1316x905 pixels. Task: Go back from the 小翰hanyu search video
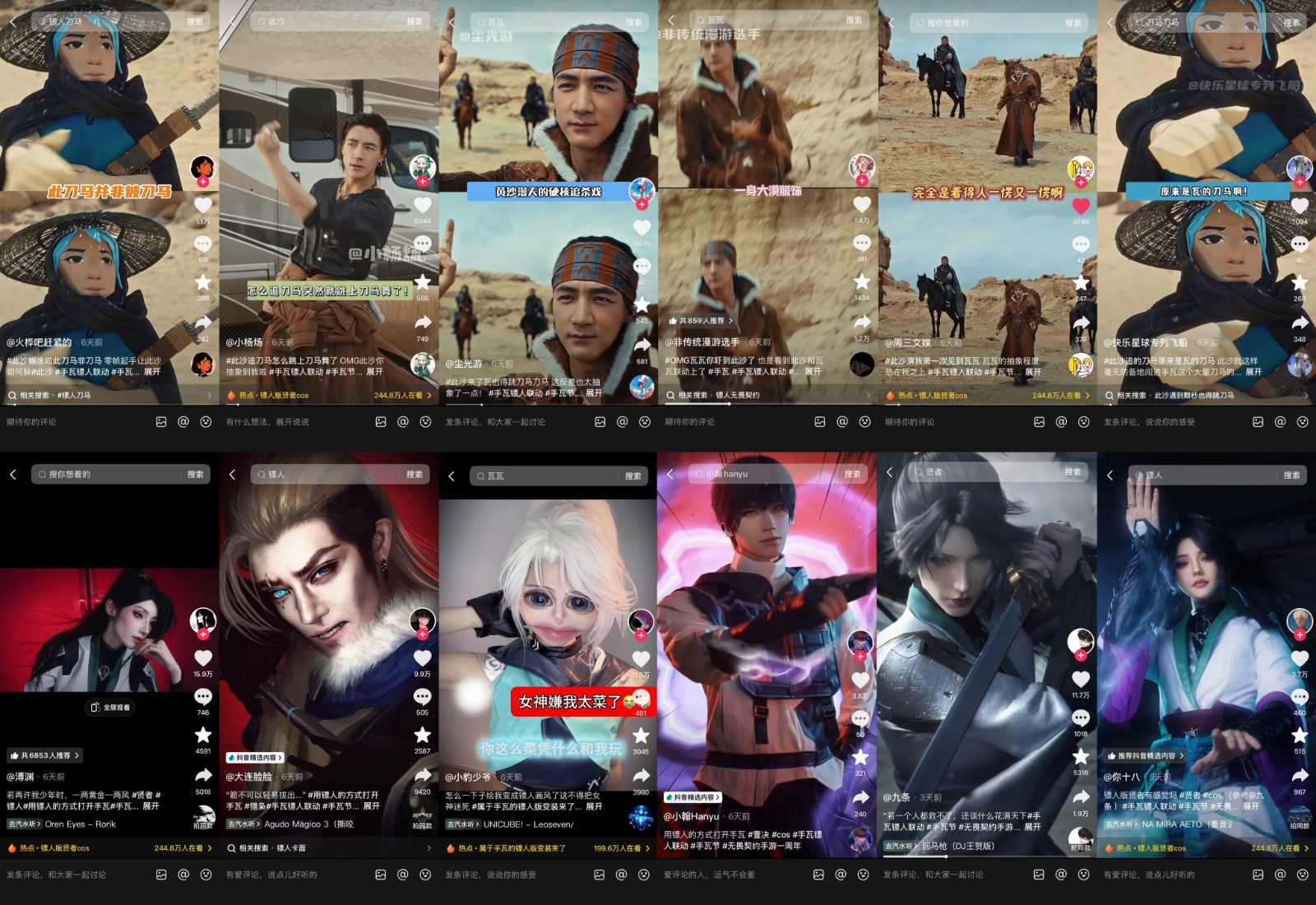pyautogui.click(x=670, y=474)
